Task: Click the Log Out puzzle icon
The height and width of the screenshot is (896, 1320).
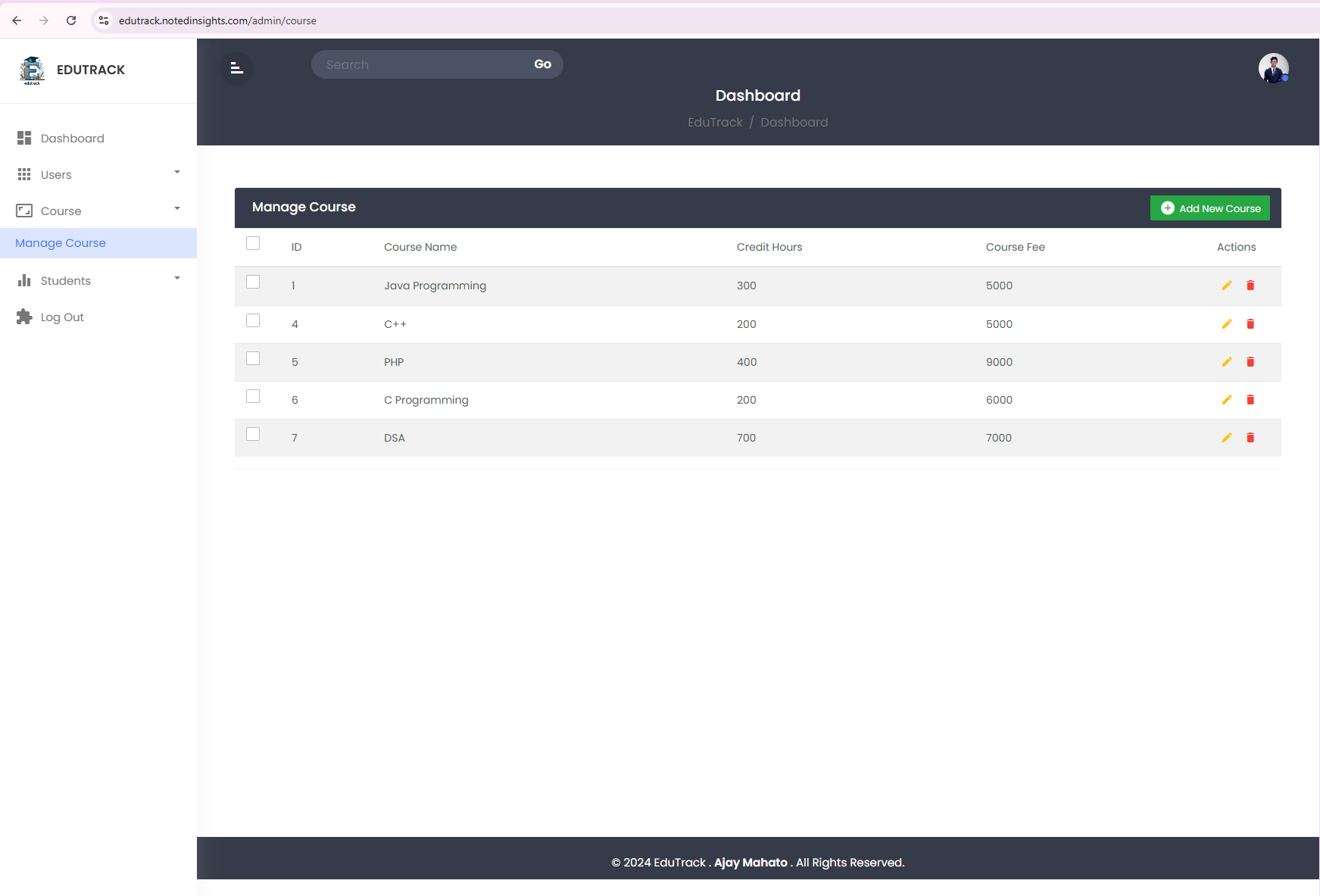Action: point(25,317)
